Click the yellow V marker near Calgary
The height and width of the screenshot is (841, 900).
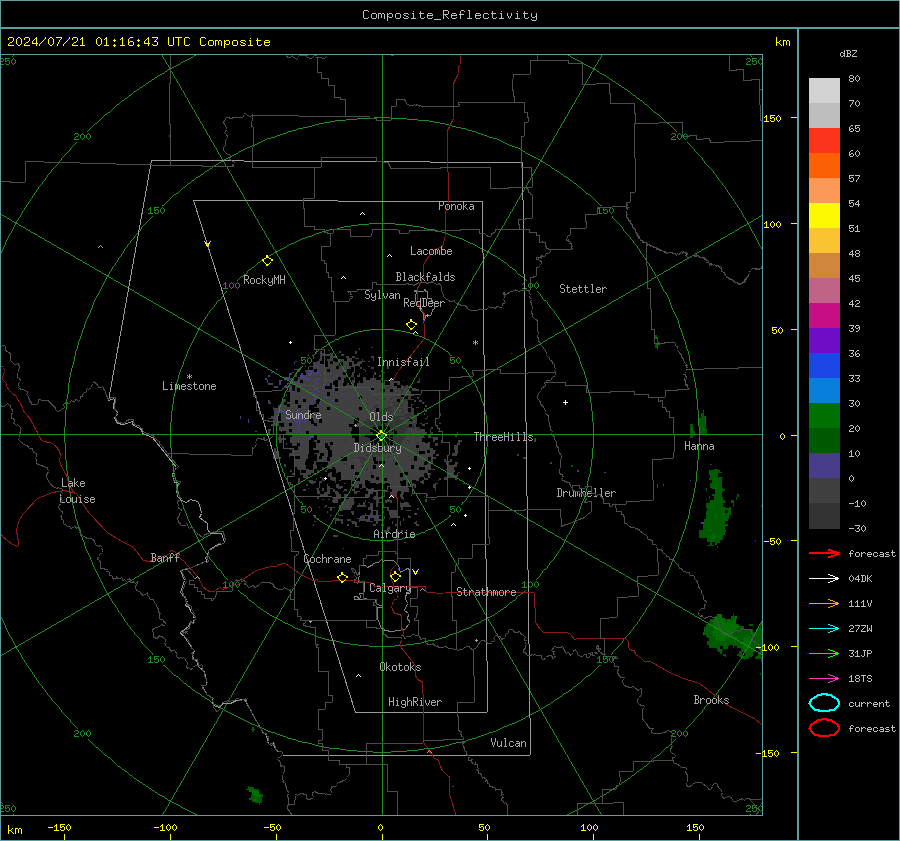tap(416, 572)
